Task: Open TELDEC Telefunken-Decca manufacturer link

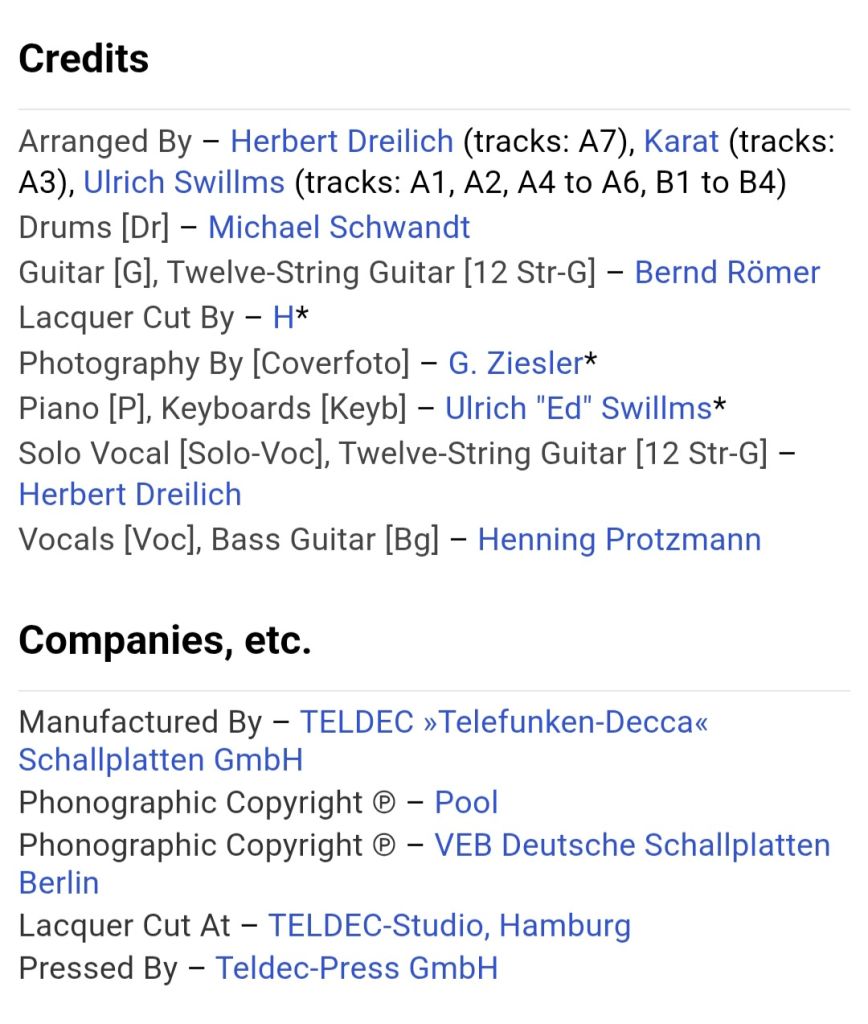Action: point(504,722)
